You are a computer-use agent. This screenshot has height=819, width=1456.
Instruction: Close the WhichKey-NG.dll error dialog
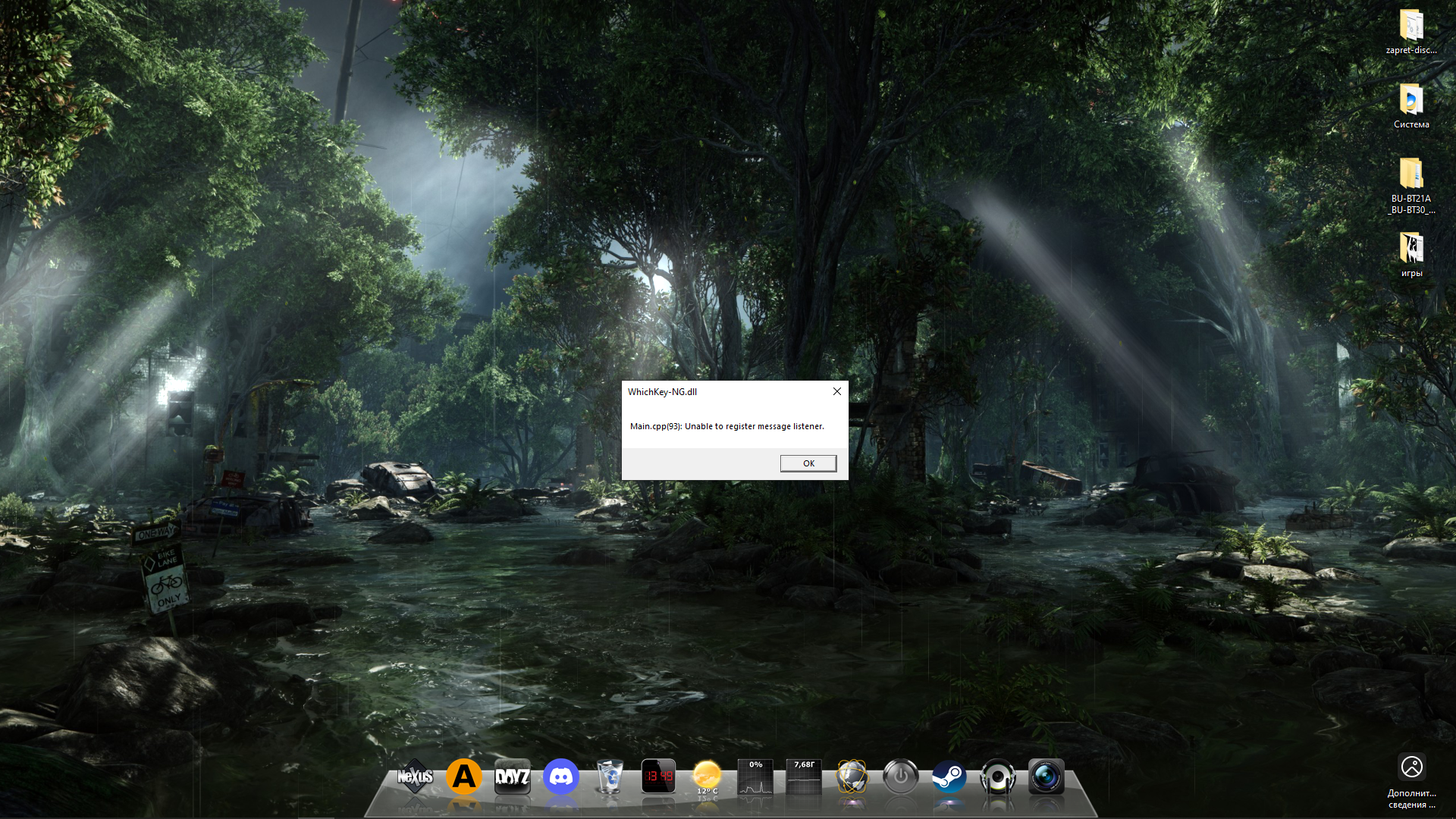tap(837, 391)
